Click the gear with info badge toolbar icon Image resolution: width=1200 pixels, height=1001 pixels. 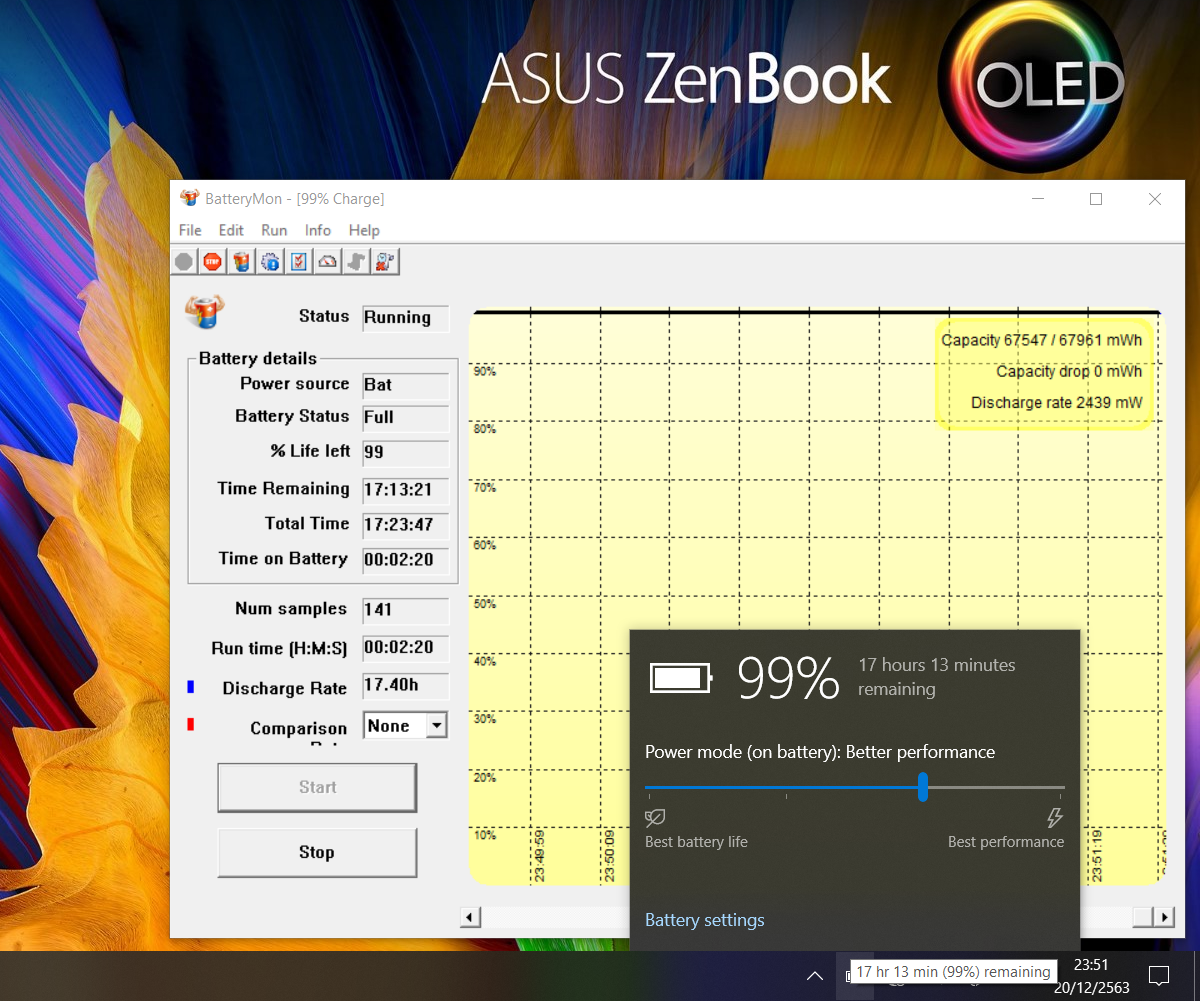tap(270, 262)
